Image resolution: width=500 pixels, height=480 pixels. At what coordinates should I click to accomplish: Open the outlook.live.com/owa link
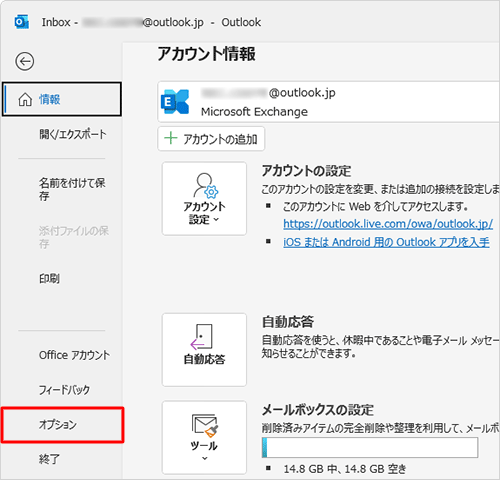point(388,224)
